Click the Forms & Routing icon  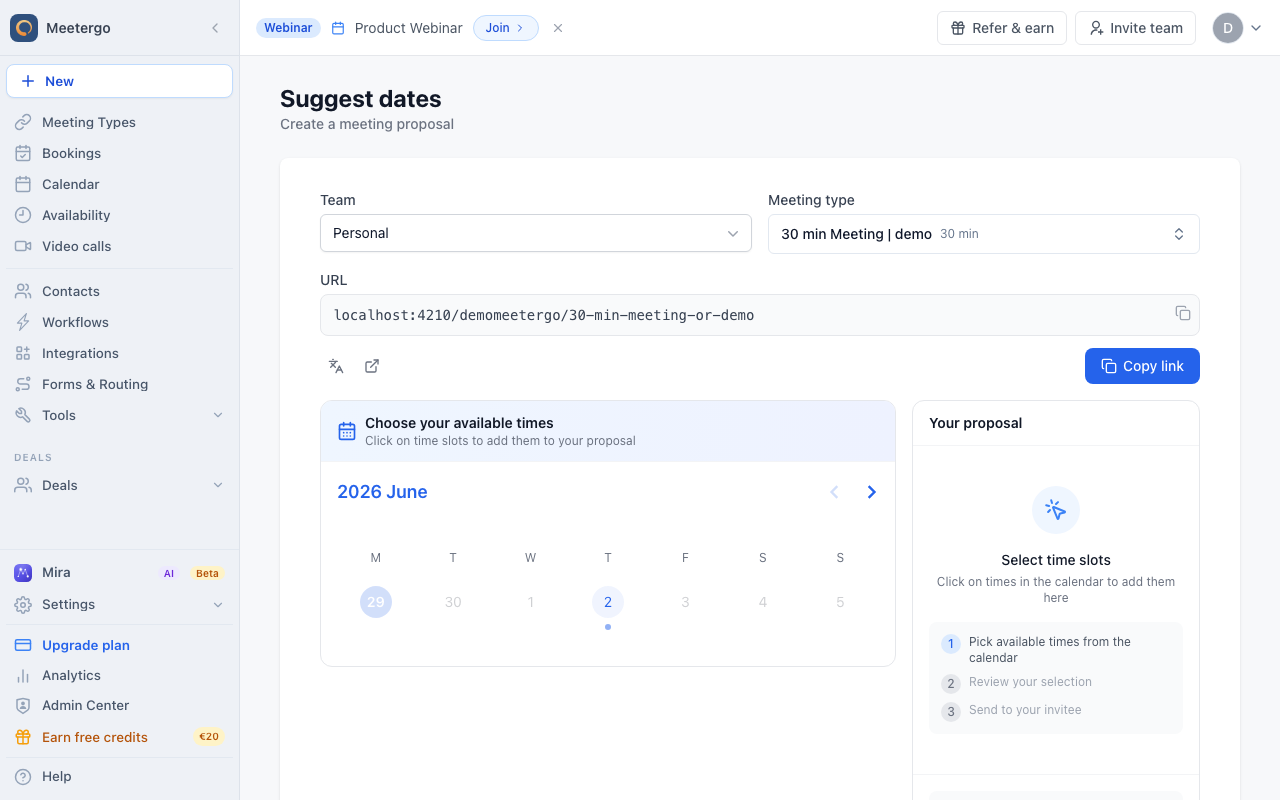pos(23,384)
